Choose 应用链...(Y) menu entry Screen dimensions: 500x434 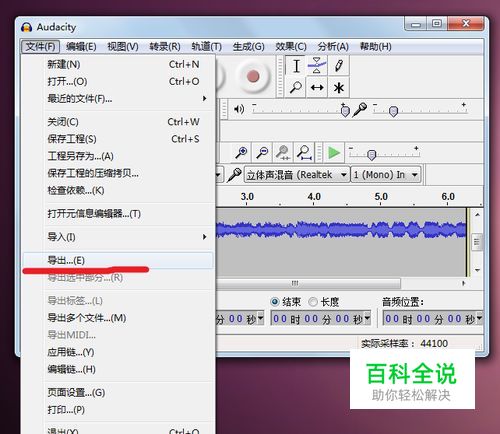point(118,352)
